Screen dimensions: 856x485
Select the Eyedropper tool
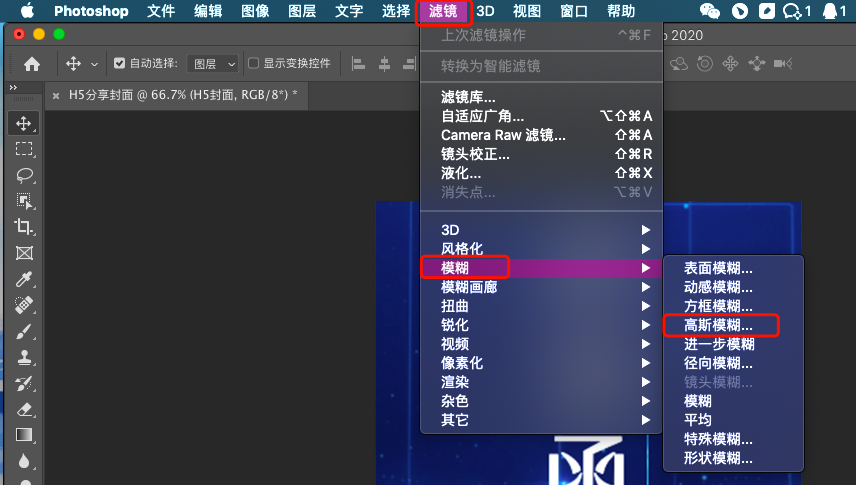coord(24,279)
